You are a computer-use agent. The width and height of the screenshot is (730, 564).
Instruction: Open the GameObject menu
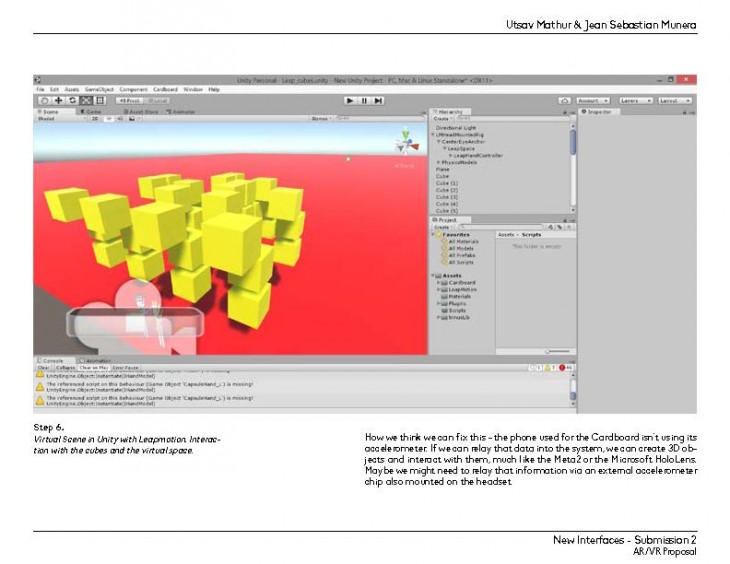pos(99,89)
